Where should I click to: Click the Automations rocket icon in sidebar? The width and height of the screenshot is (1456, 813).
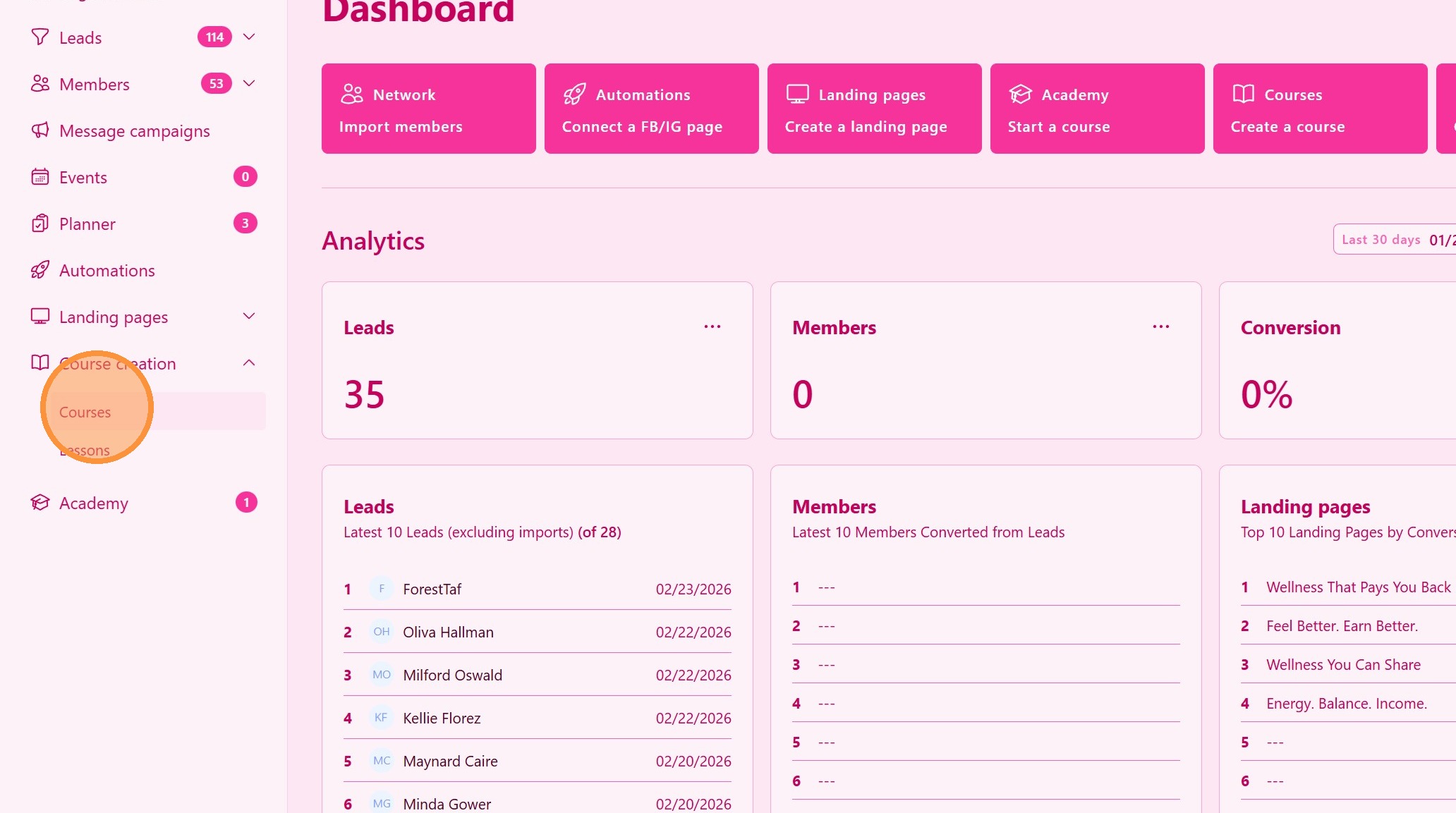click(40, 270)
